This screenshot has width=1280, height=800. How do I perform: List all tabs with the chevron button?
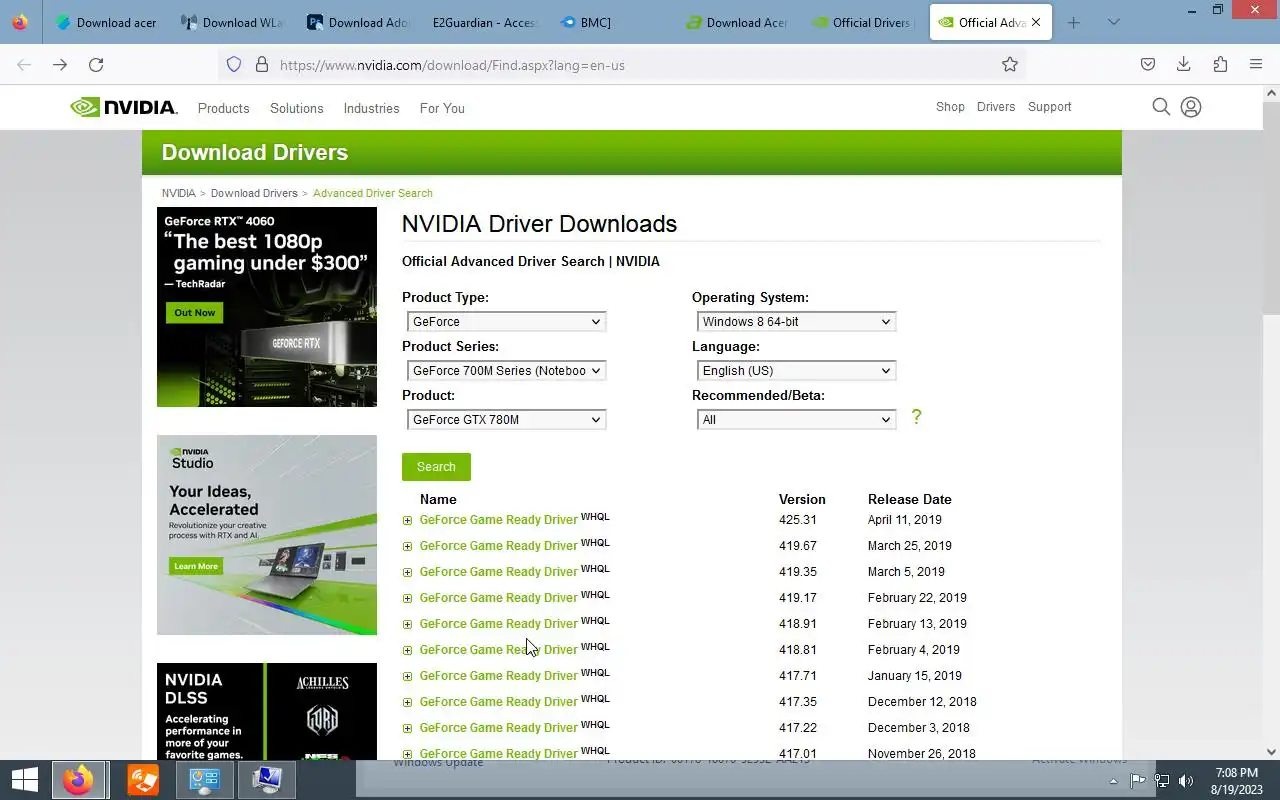tap(1113, 22)
